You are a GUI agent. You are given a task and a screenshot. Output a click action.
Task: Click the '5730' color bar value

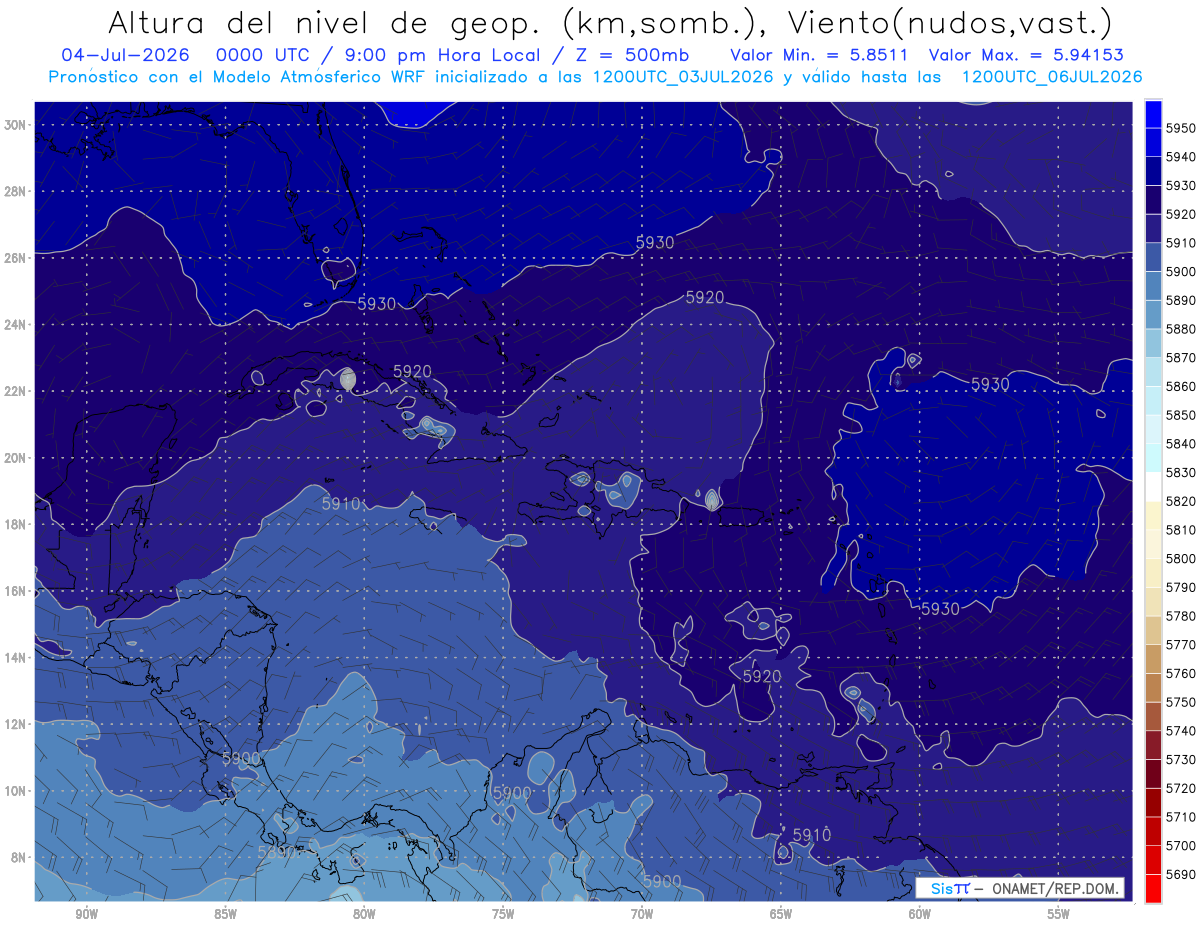1181,759
